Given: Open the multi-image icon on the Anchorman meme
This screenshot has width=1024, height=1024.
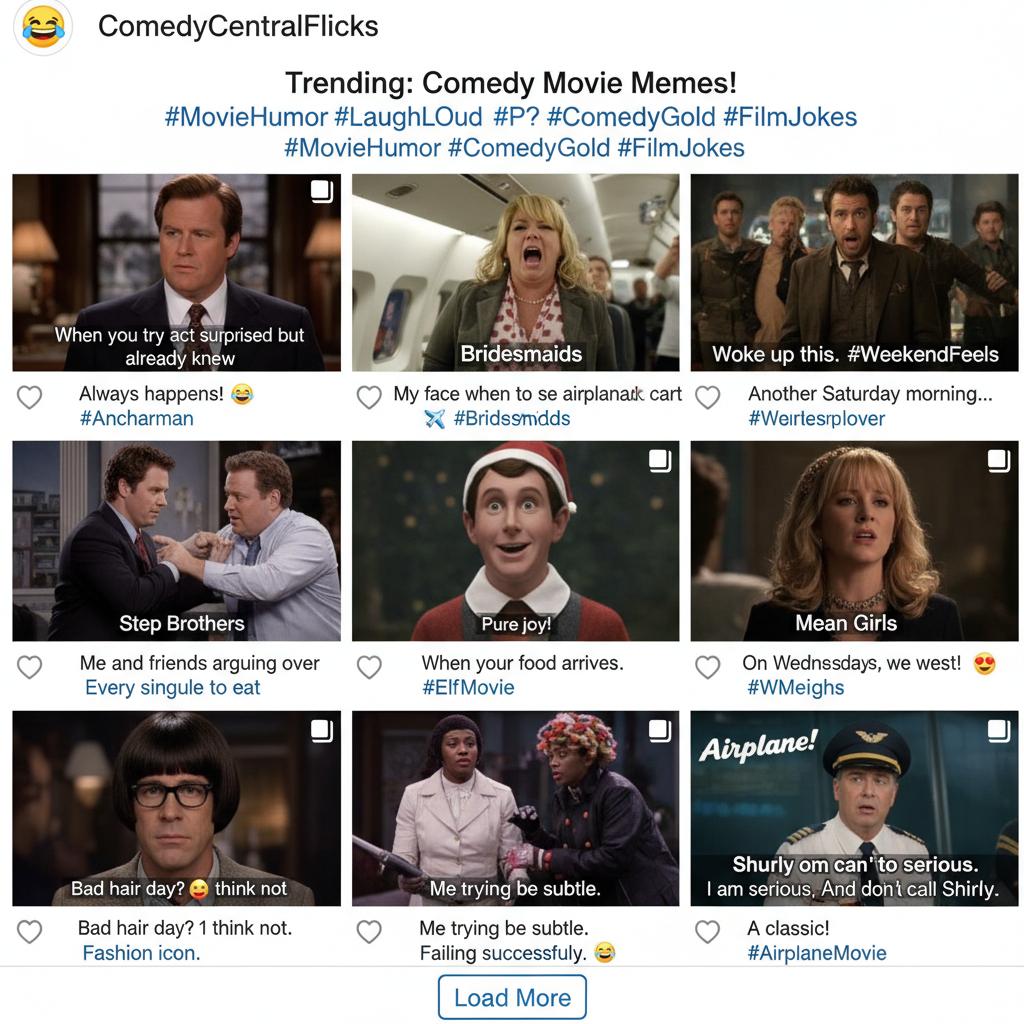Looking at the screenshot, I should pyautogui.click(x=322, y=191).
